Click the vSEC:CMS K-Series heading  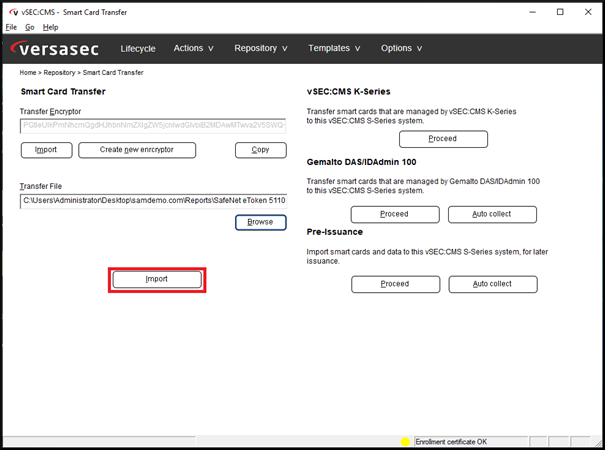(x=348, y=92)
